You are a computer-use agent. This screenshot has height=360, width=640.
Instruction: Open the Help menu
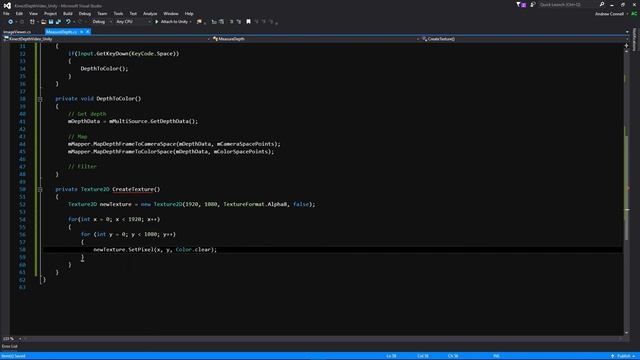click(189, 13)
